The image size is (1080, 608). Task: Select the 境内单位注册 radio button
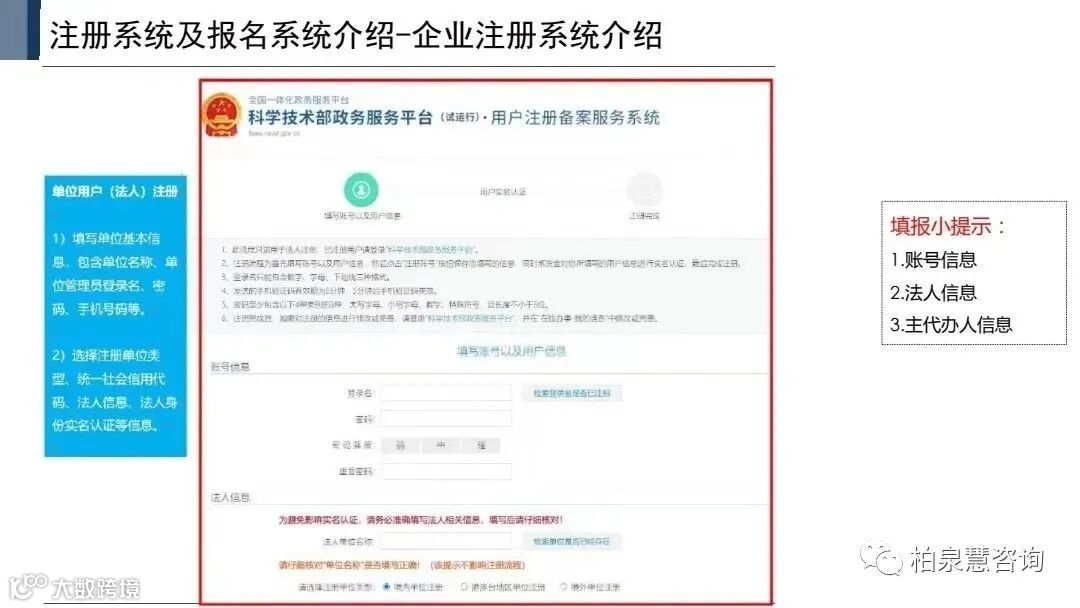(386, 587)
